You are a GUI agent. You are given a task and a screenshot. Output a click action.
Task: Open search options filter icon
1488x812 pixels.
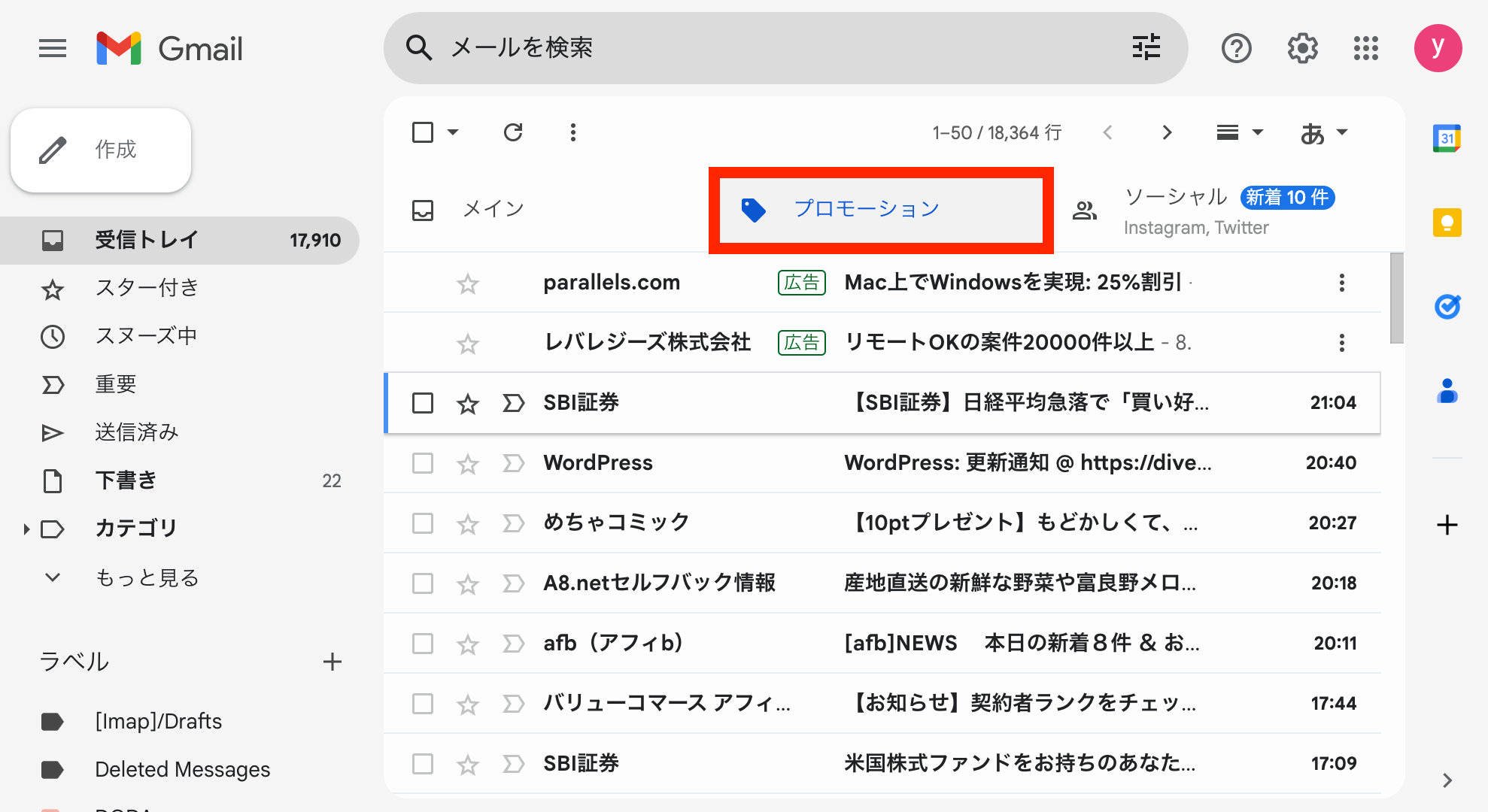pyautogui.click(x=1146, y=47)
